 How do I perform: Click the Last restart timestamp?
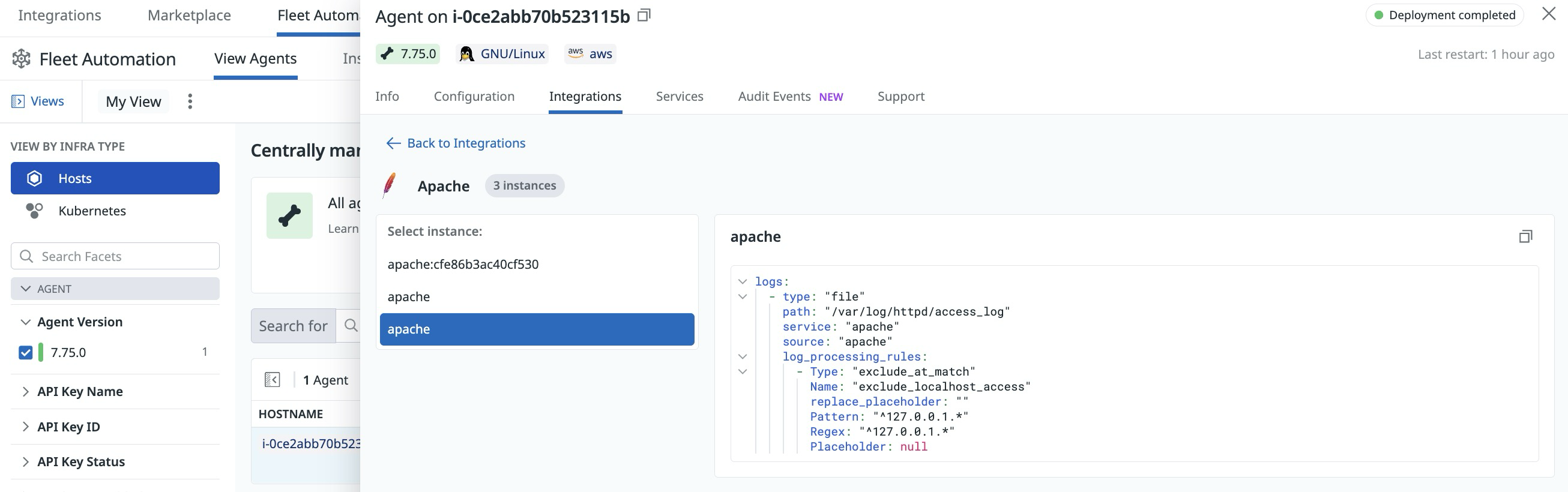1486,54
